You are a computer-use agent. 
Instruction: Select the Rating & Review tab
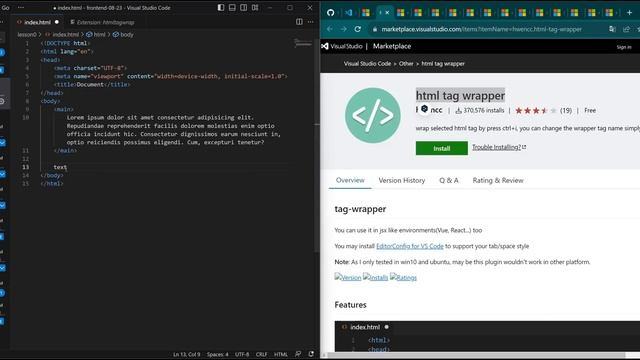(498, 180)
